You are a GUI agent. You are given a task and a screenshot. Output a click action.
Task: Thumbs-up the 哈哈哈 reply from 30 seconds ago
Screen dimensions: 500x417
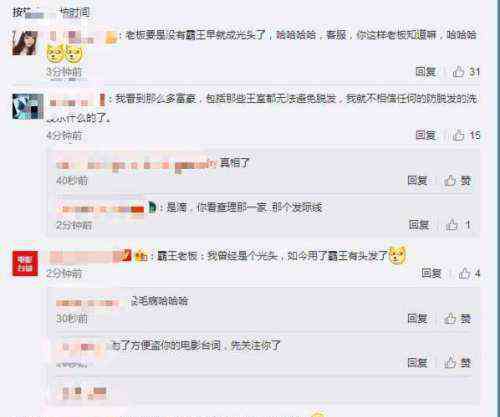click(x=457, y=319)
